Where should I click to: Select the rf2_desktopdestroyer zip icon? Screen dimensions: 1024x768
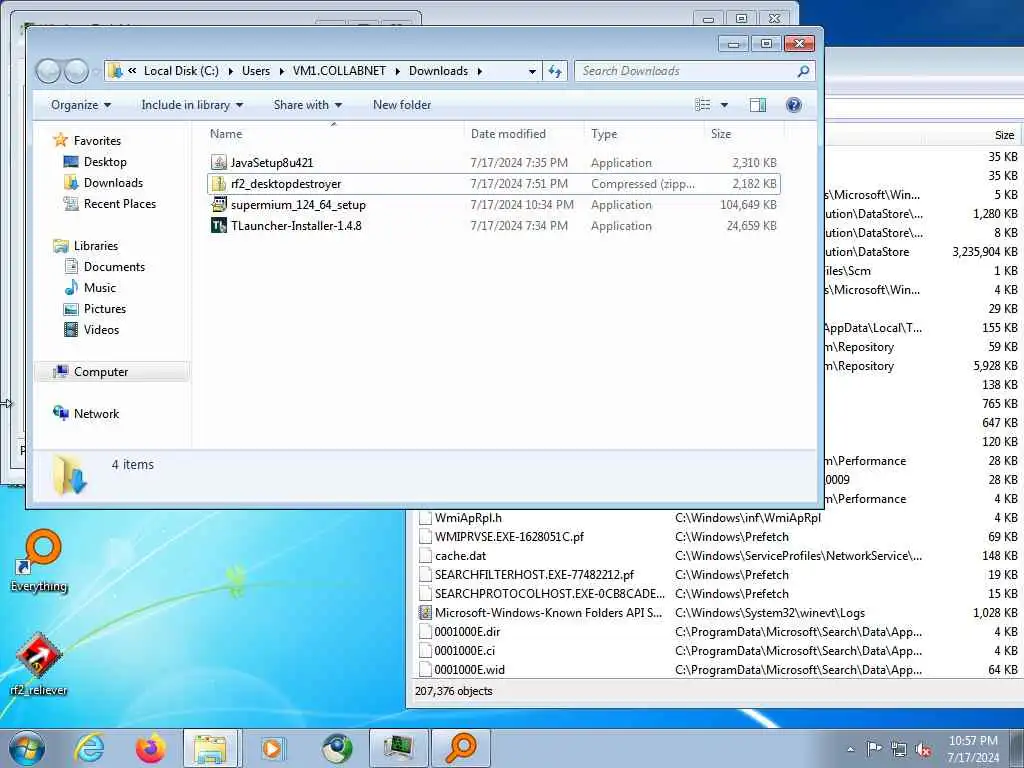coord(219,184)
